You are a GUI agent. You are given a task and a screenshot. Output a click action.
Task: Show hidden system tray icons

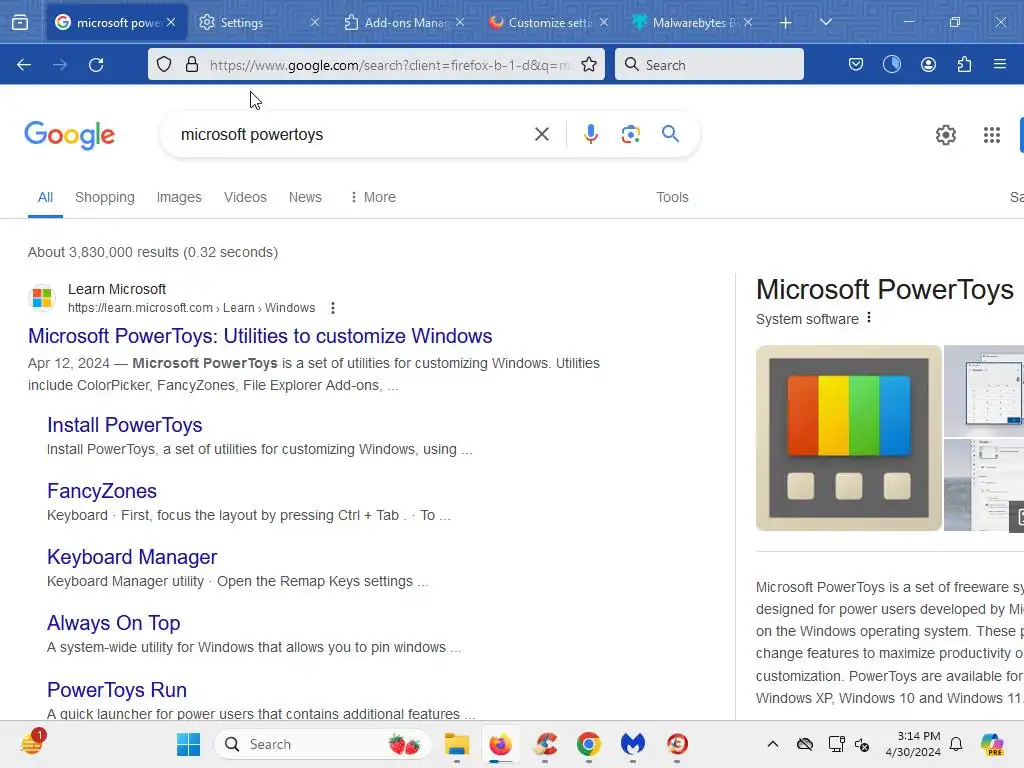tap(773, 744)
